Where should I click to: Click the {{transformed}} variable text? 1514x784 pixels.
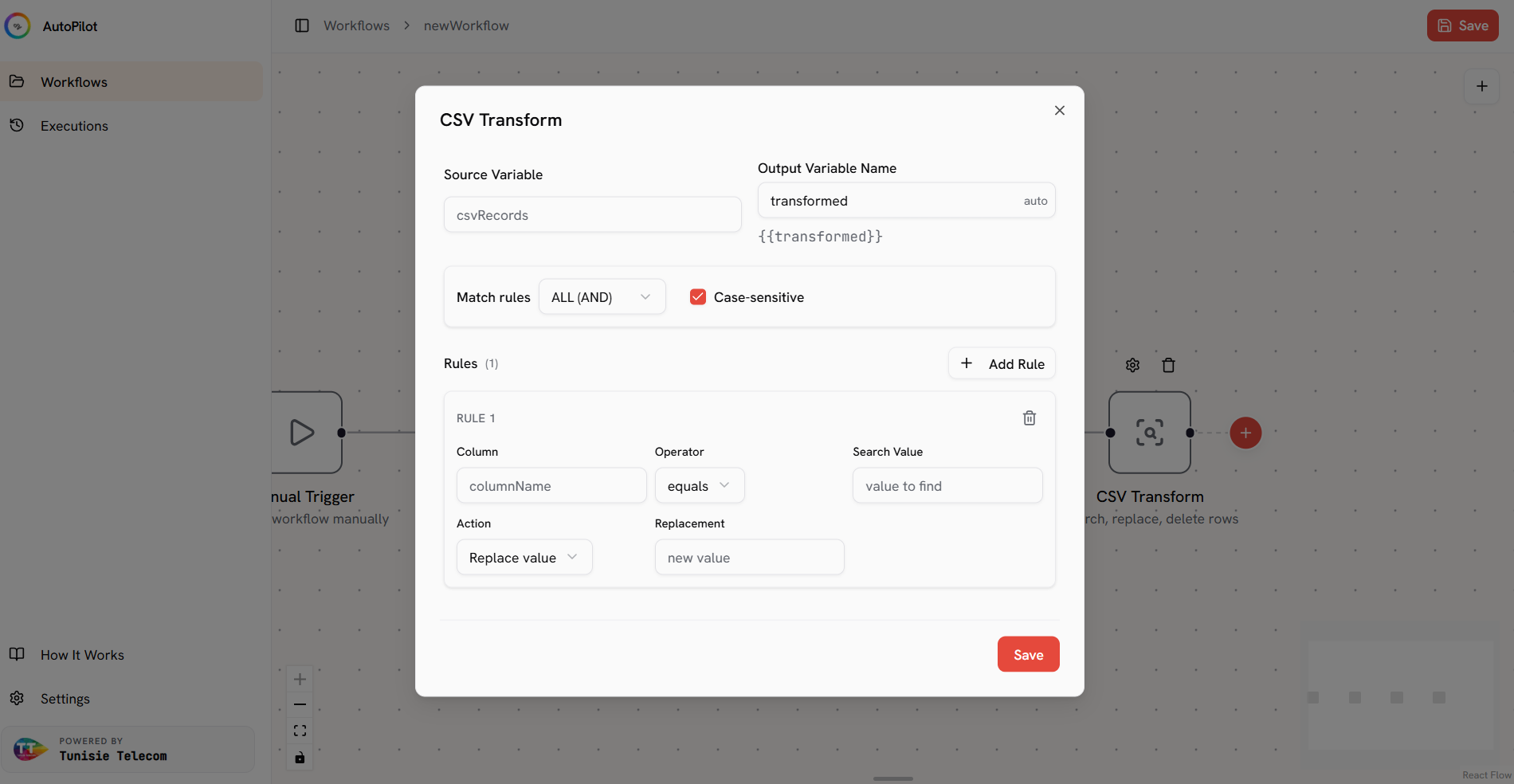[x=820, y=237]
